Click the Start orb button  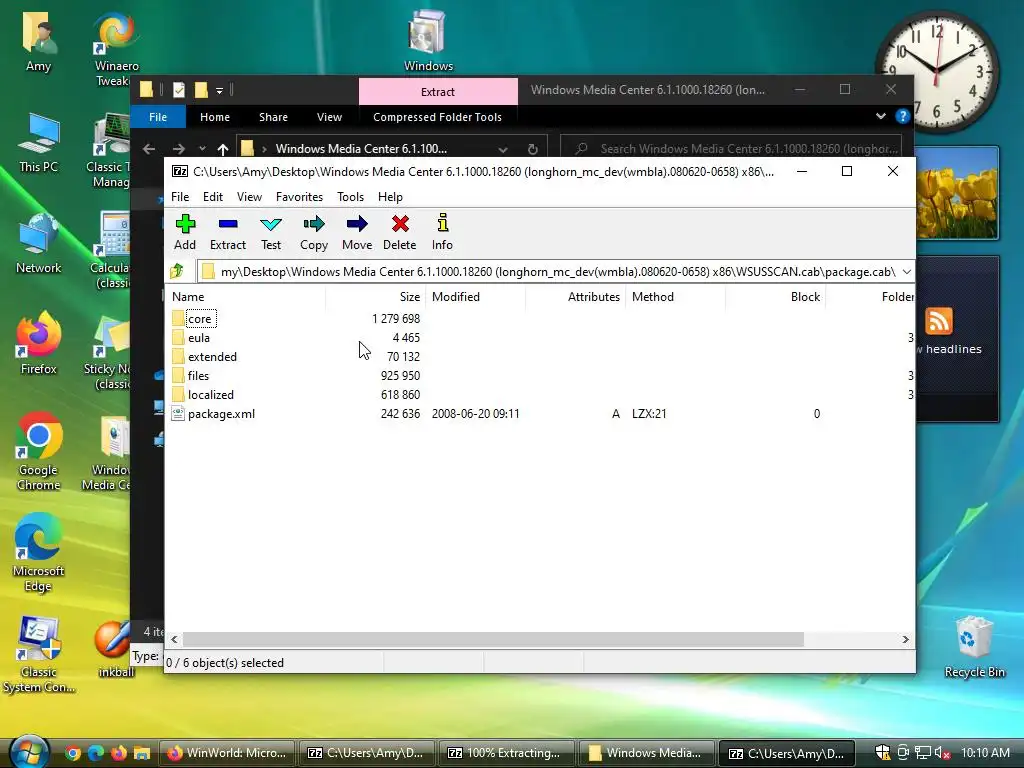pyautogui.click(x=29, y=752)
